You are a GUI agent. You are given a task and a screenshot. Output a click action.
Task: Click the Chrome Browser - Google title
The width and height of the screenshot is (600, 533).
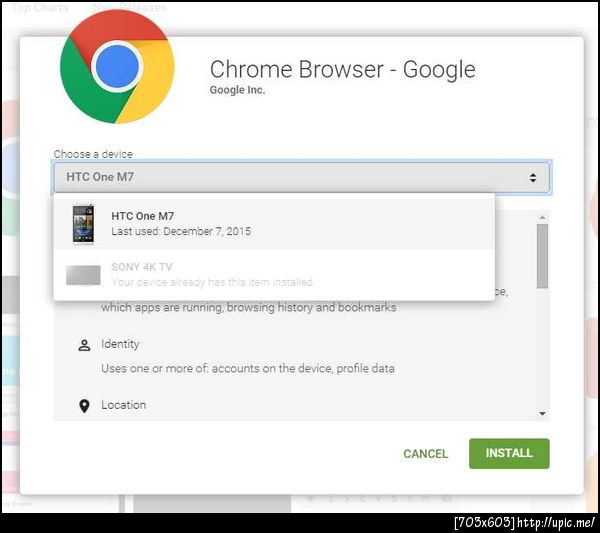[x=342, y=69]
